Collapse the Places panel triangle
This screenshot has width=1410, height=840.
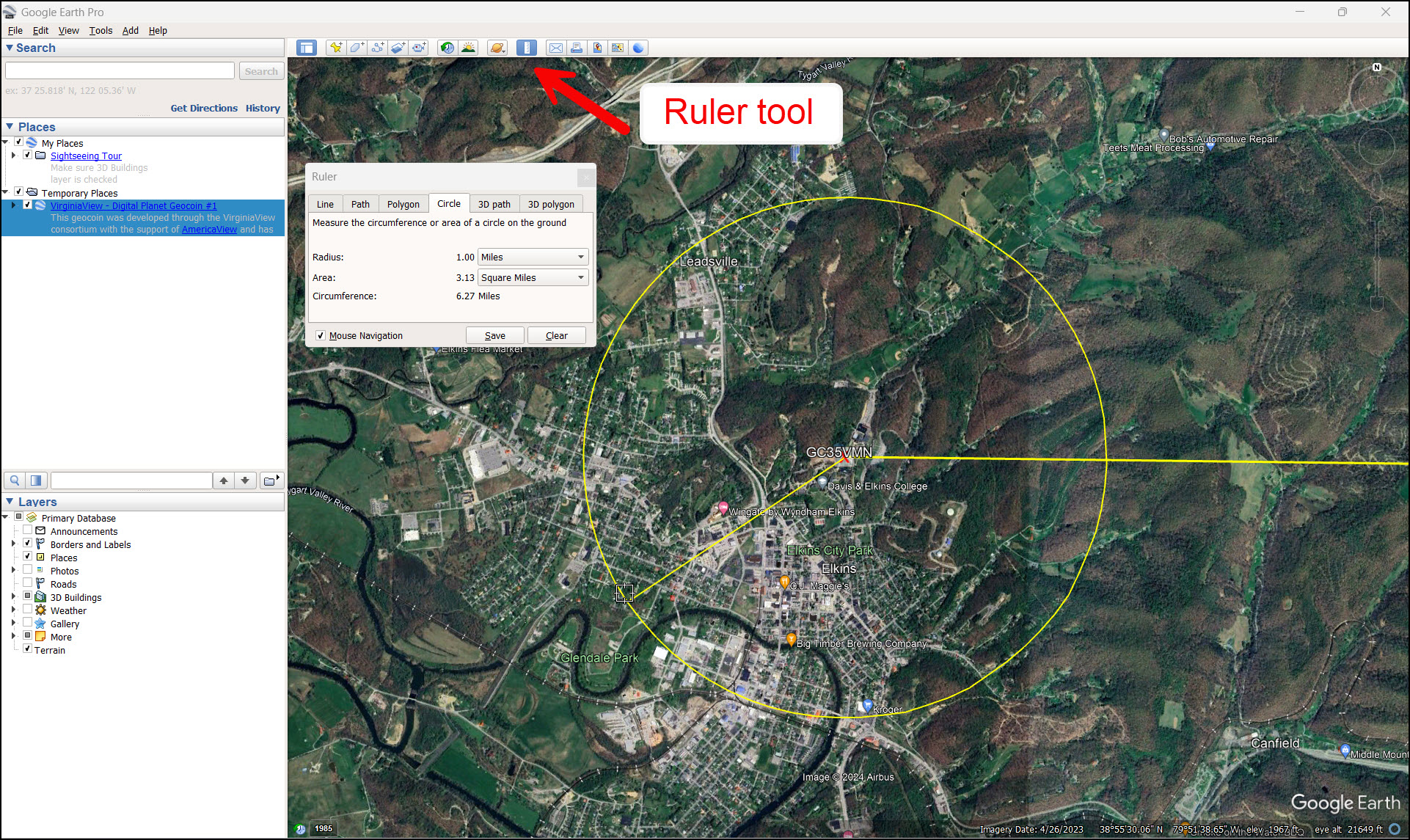pos(10,127)
